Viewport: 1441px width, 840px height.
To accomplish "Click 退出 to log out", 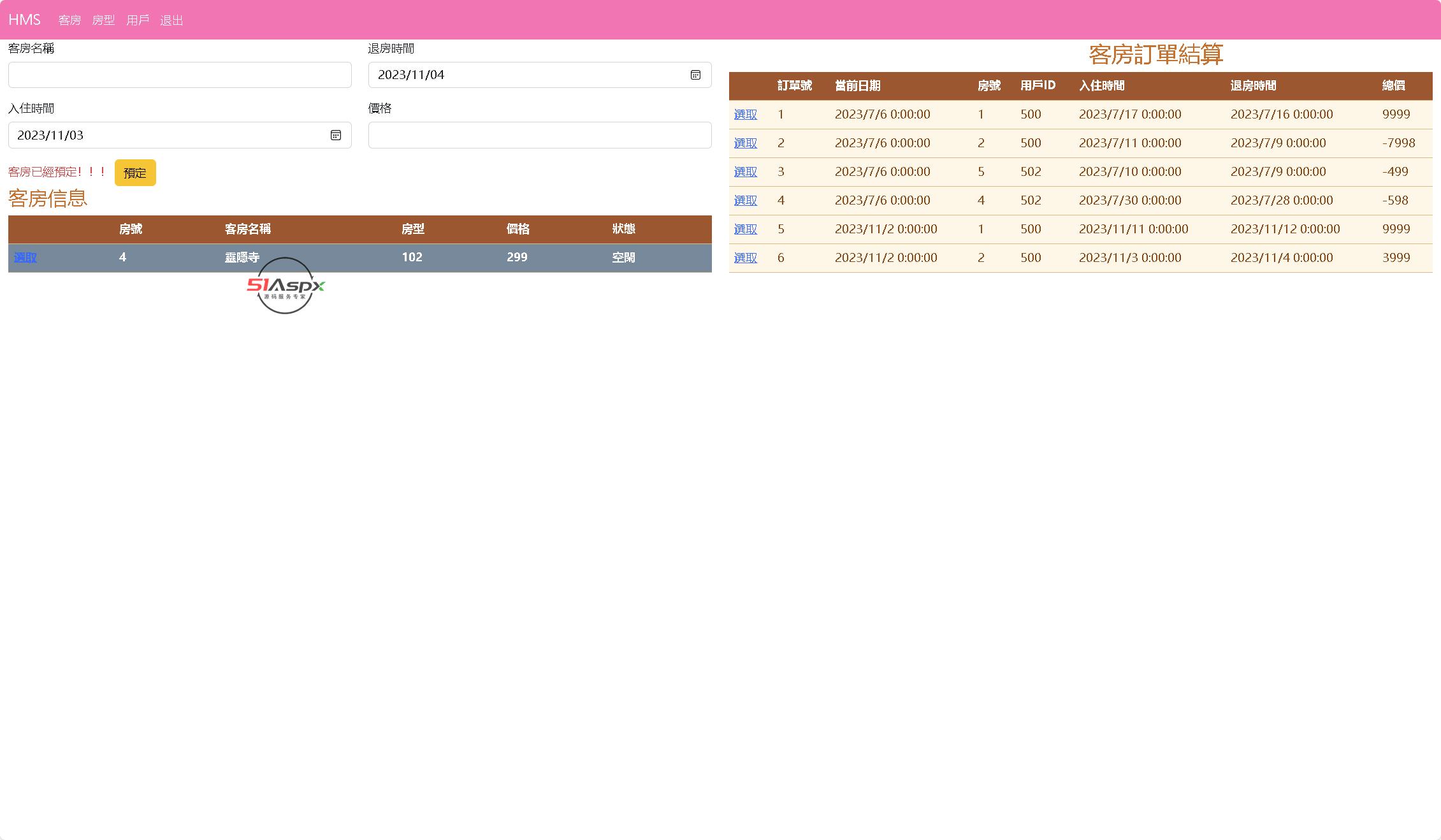I will [x=171, y=20].
